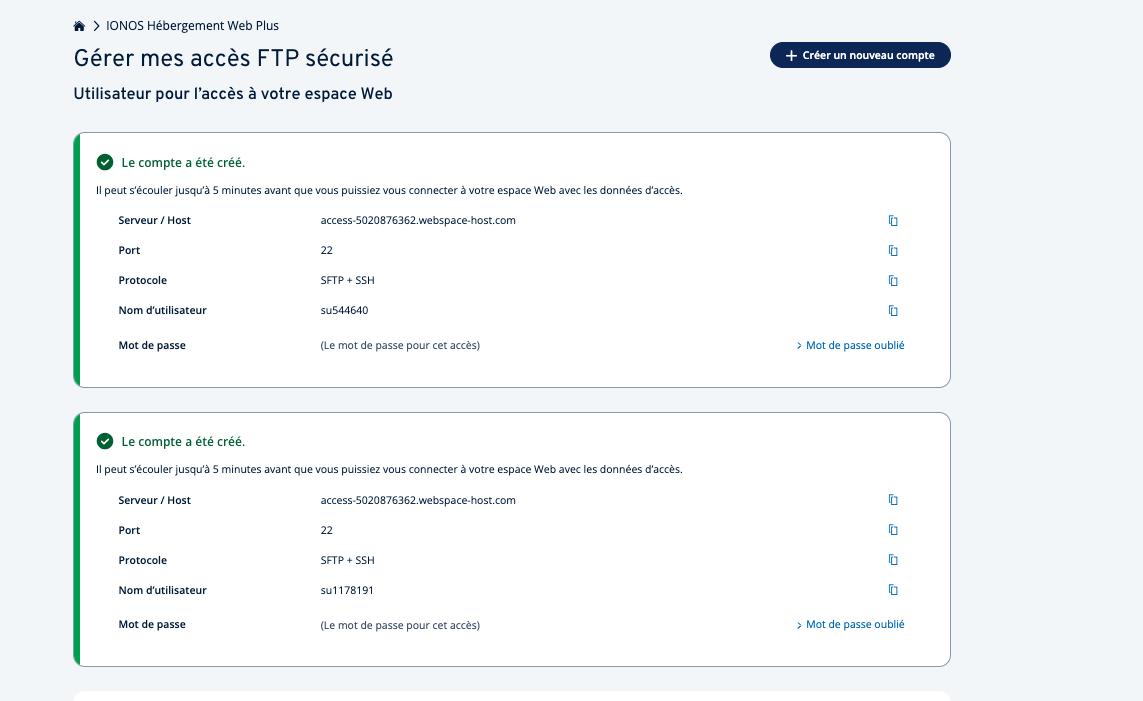
Task: Copy server host for user su1178191
Action: 893,500
